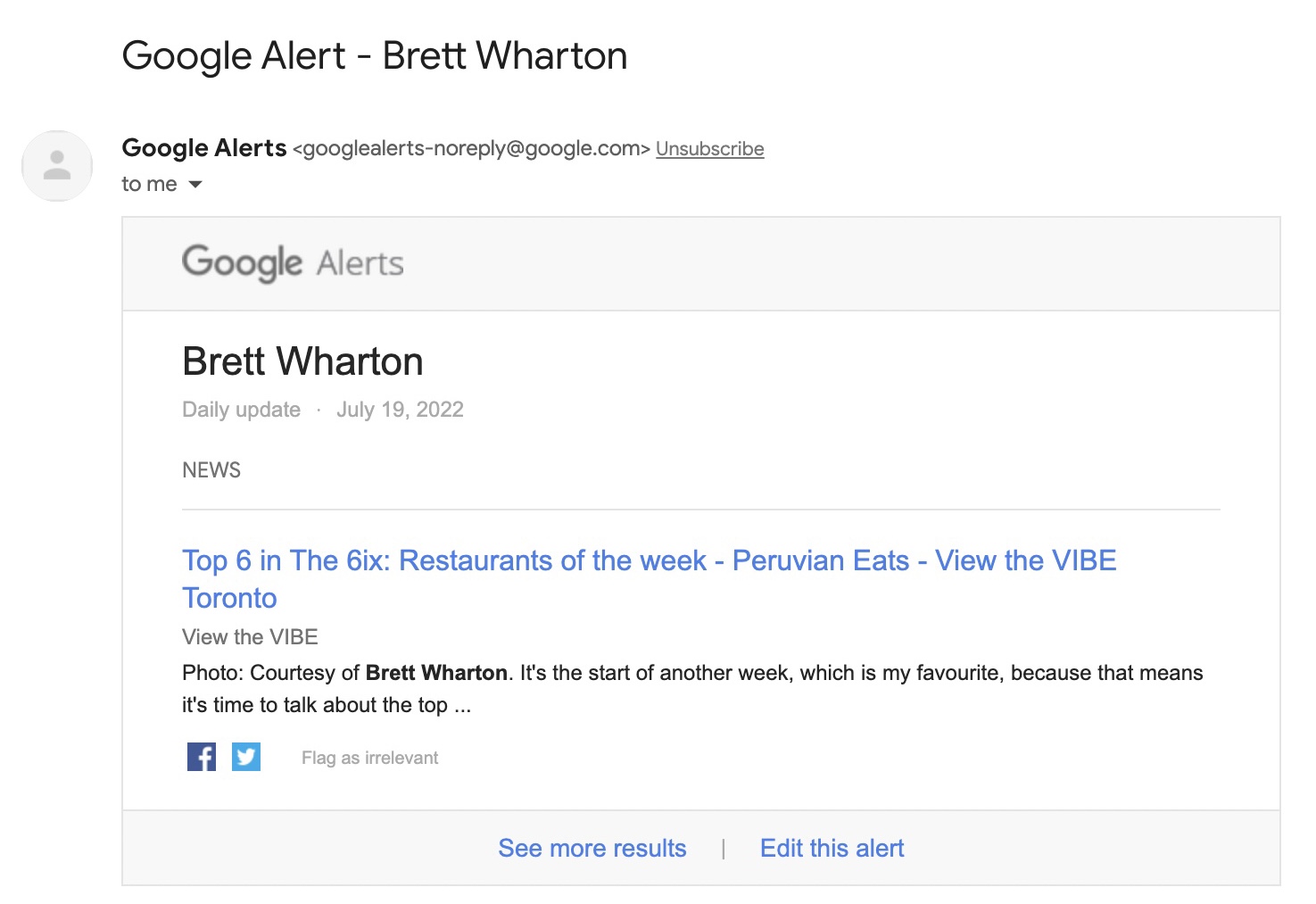Open the "Top 6 in The 6ix" article
Image resolution: width=1316 pixels, height=904 pixels.
pos(649,561)
